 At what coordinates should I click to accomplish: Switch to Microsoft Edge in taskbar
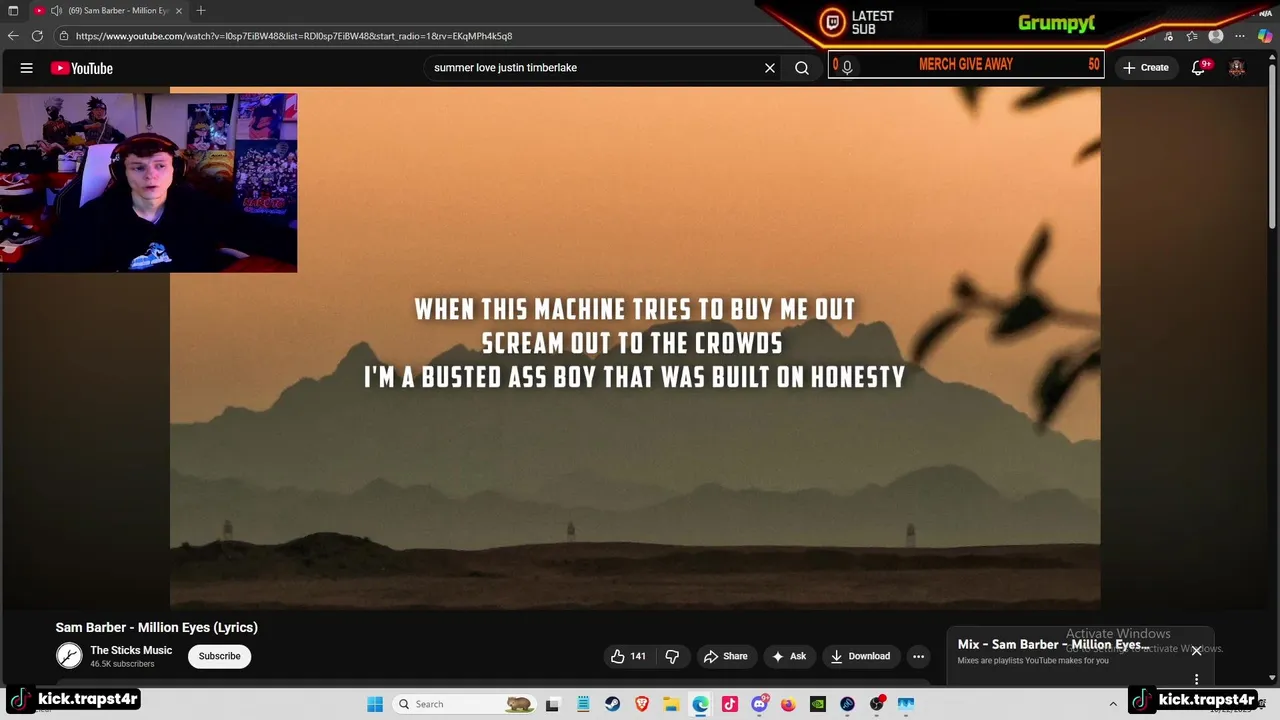coord(700,704)
